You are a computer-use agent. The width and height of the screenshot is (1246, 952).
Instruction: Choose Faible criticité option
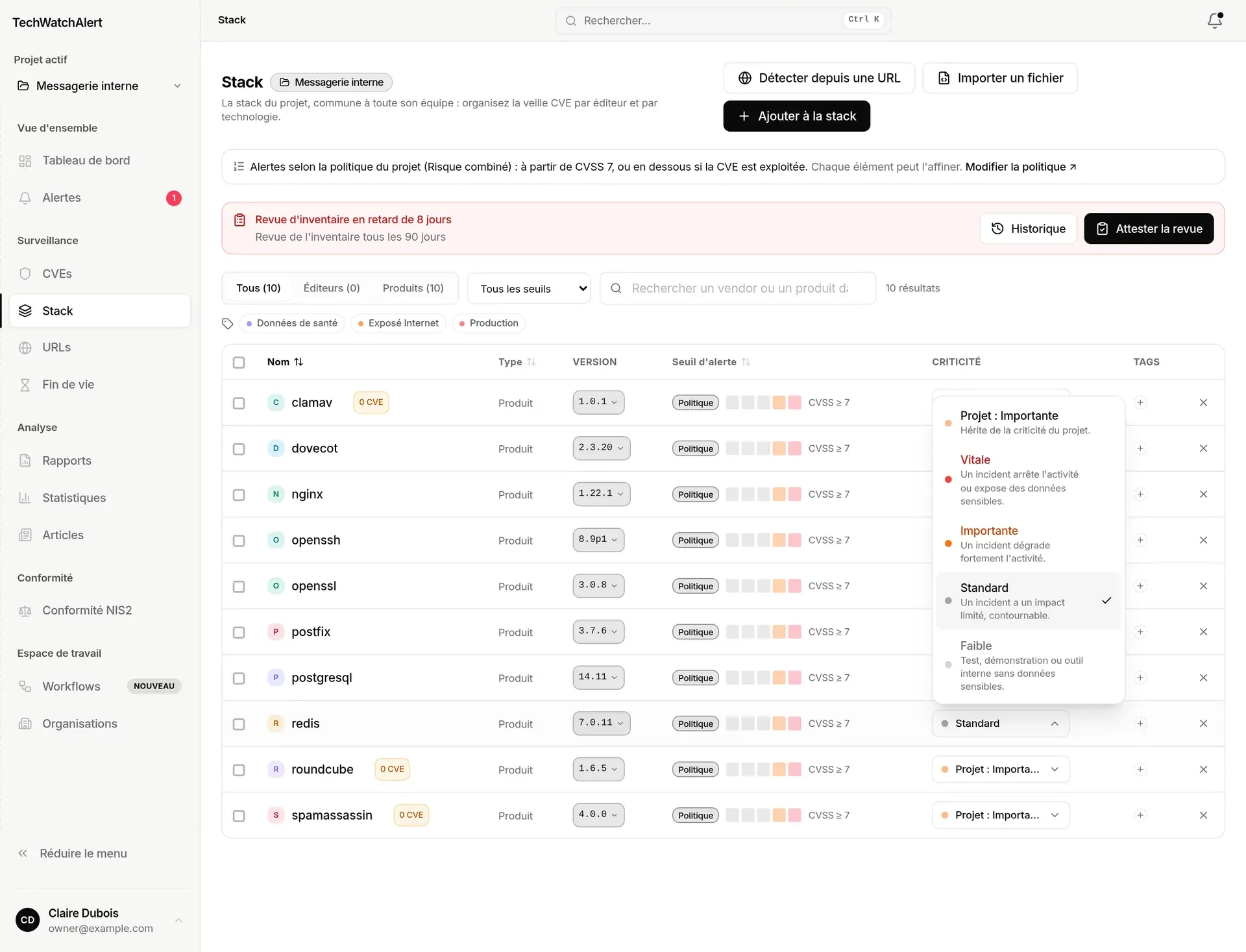(x=1028, y=666)
